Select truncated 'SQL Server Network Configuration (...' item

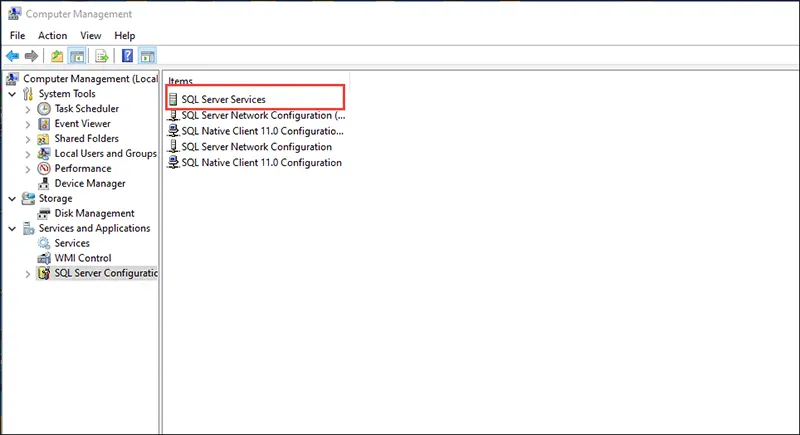coord(263,116)
